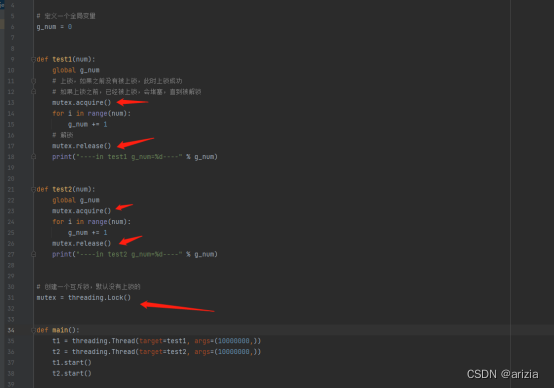Toggle the comment block fold marker at line 11
The height and width of the screenshot is (389, 554).
[34, 81]
